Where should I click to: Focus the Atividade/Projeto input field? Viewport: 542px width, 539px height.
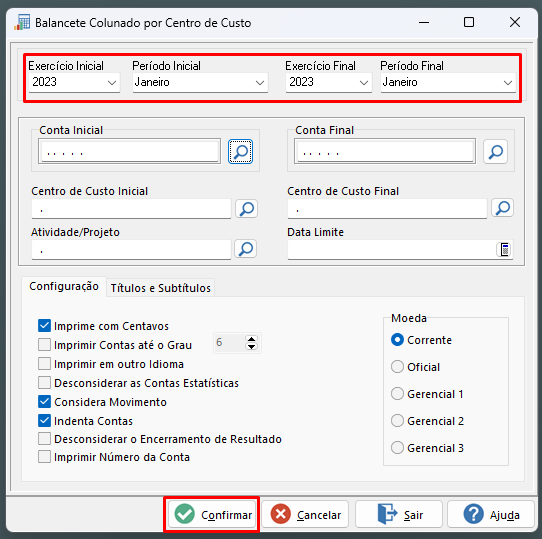[131, 249]
